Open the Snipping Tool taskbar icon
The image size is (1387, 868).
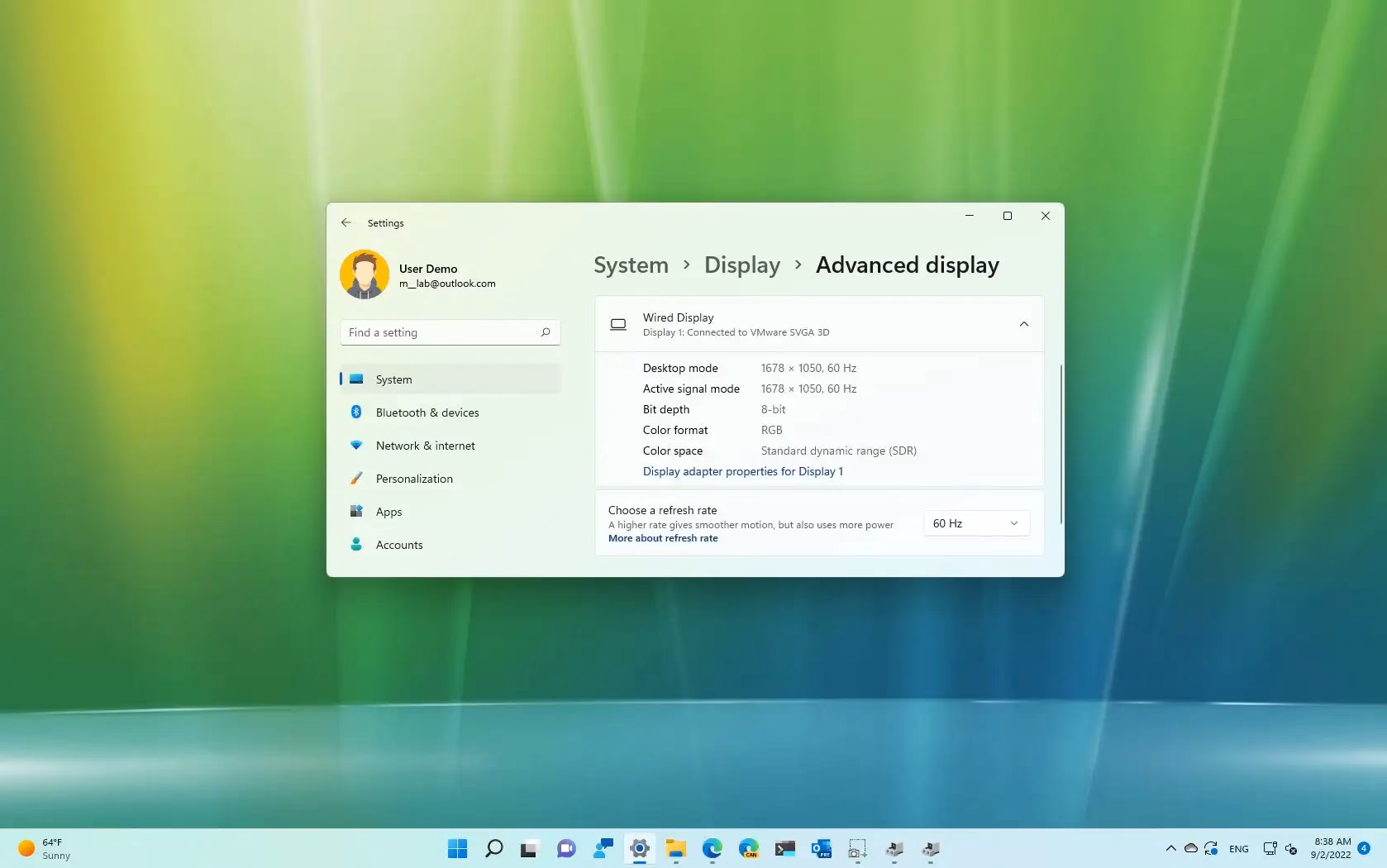point(857,848)
